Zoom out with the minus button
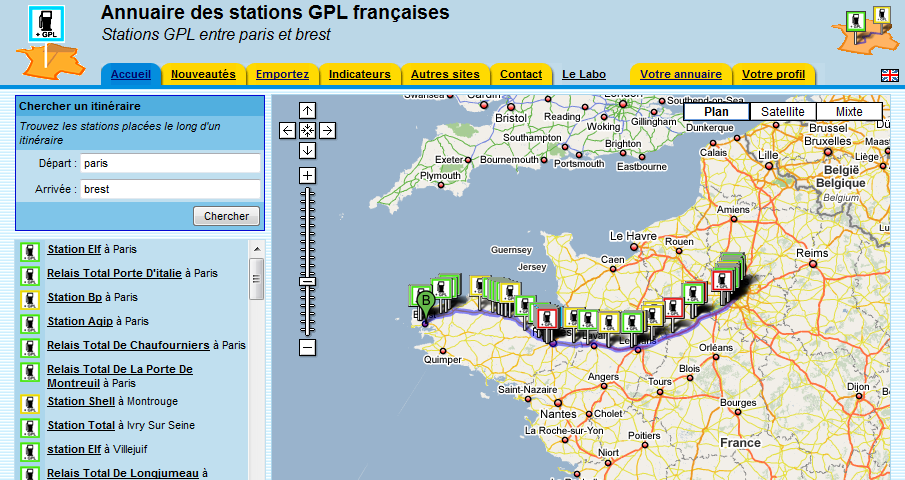 point(307,347)
